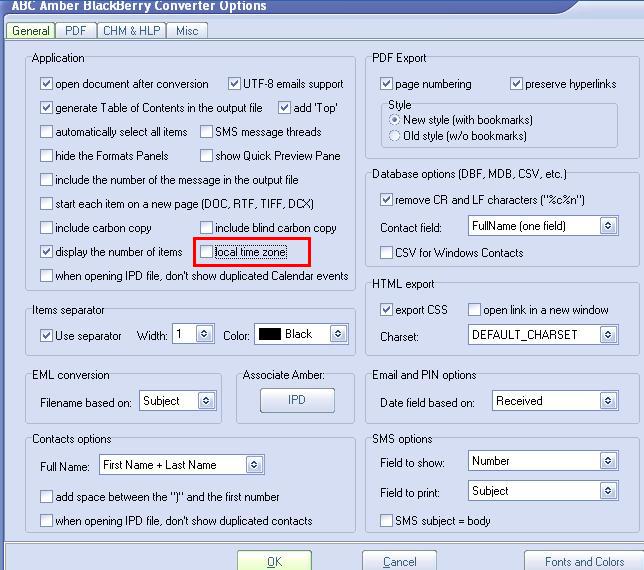Switch to the General tab
The width and height of the screenshot is (644, 570).
pyautogui.click(x=31, y=31)
